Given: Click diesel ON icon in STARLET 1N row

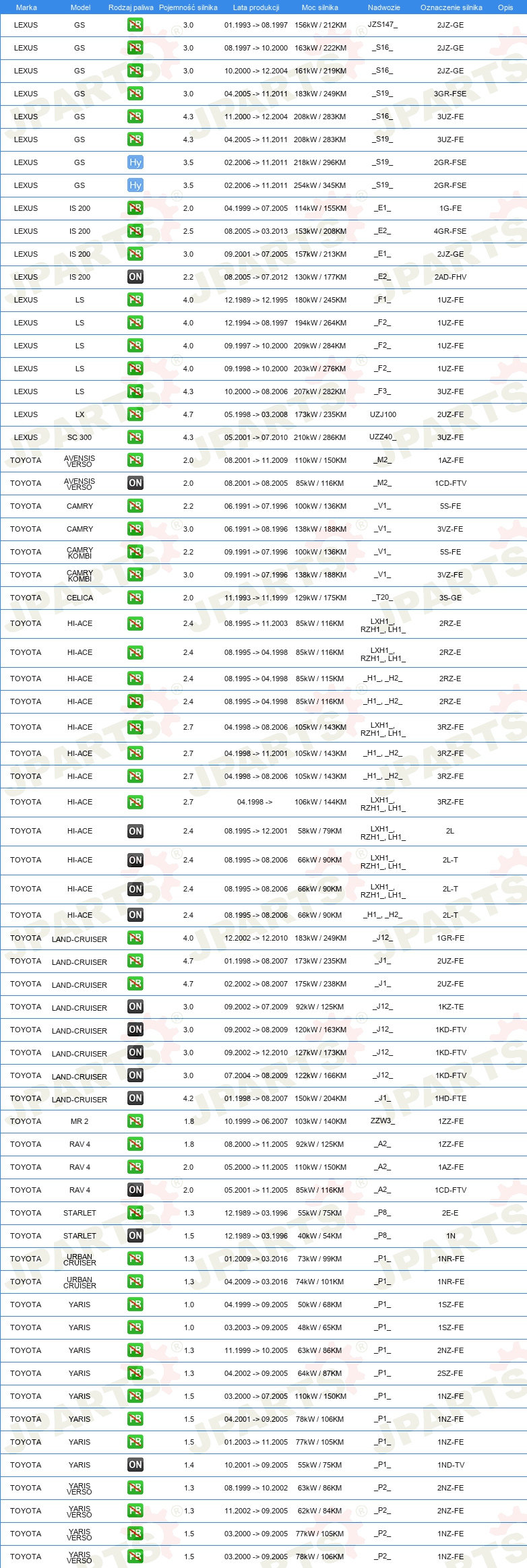Looking at the screenshot, I should pyautogui.click(x=135, y=1236).
